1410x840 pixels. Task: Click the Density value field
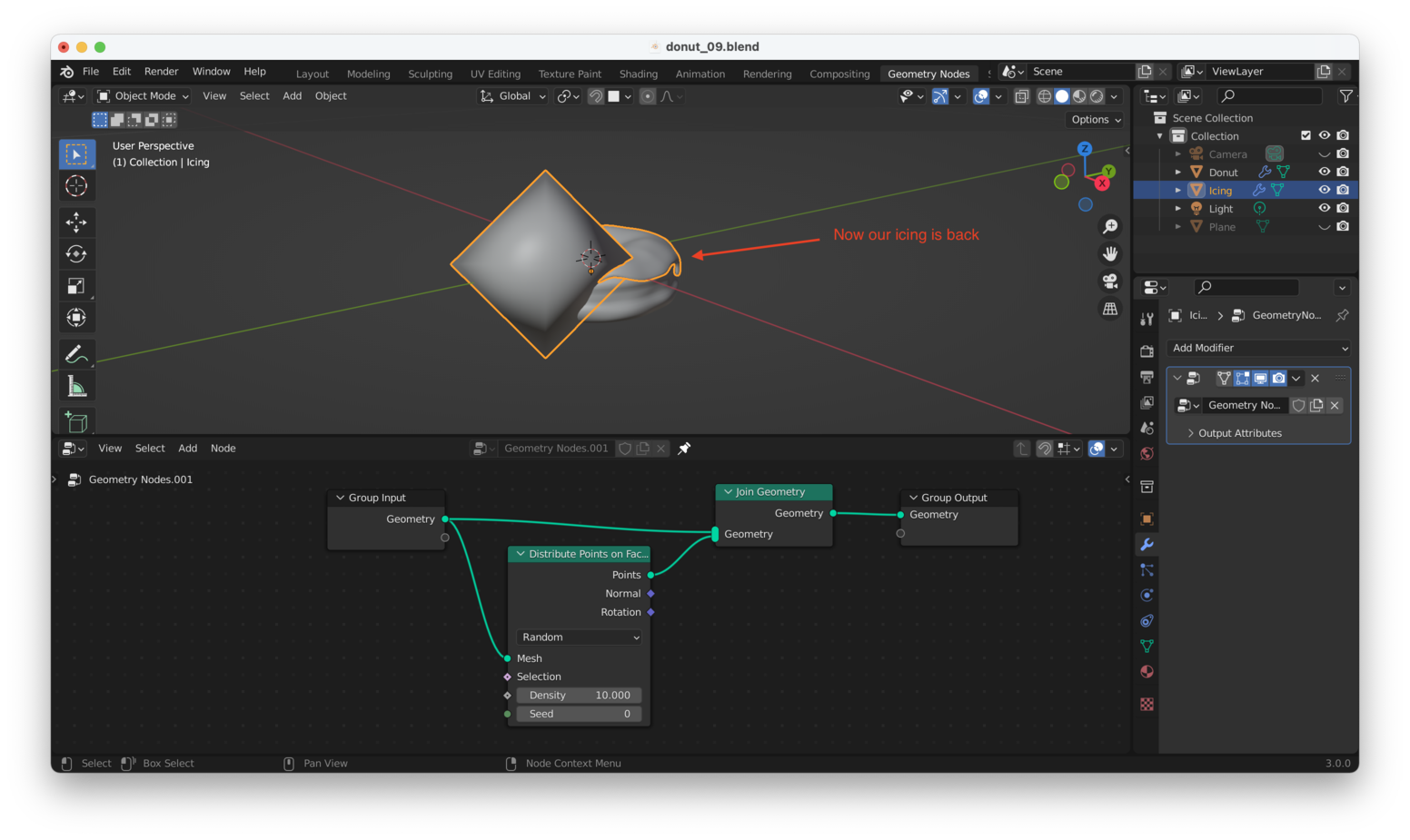click(x=580, y=696)
